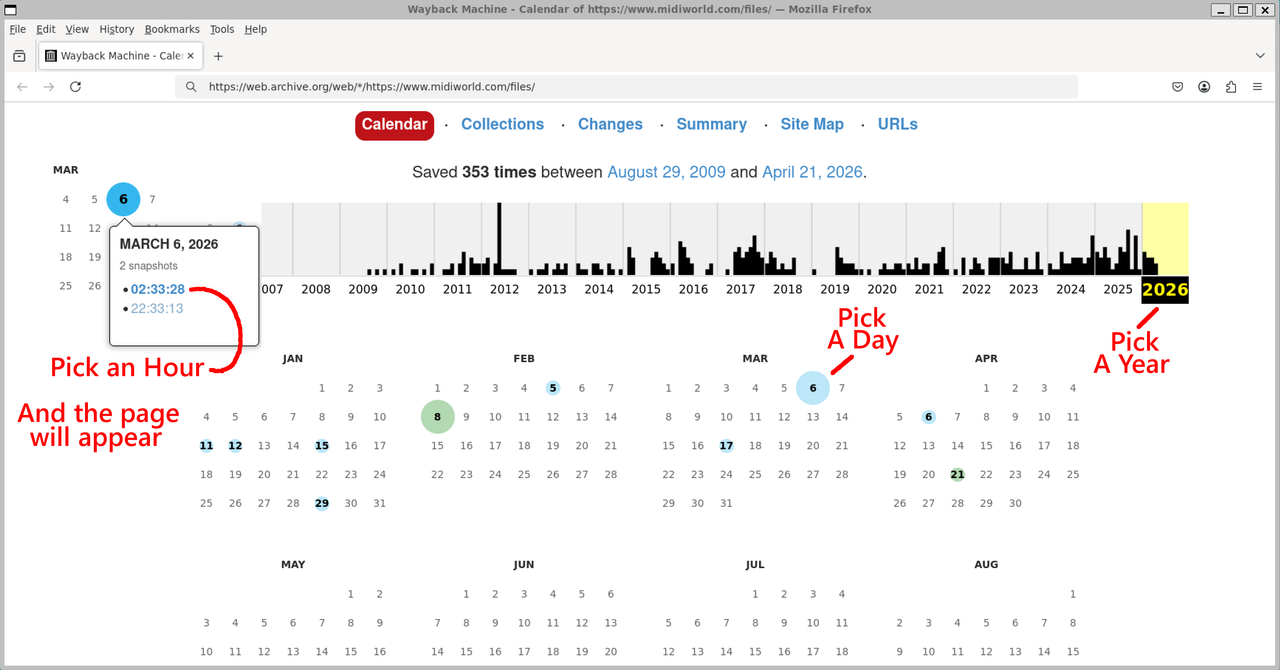Select year 2023 on the timeline

[1023, 289]
